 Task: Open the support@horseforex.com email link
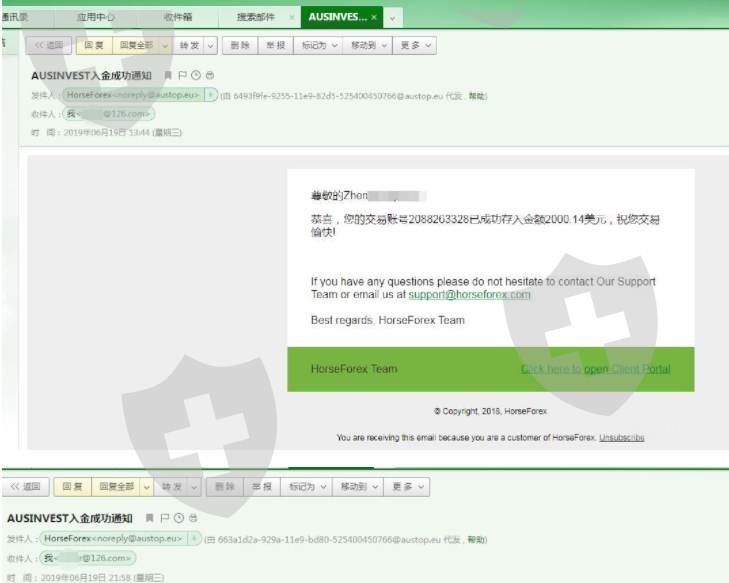(469, 294)
